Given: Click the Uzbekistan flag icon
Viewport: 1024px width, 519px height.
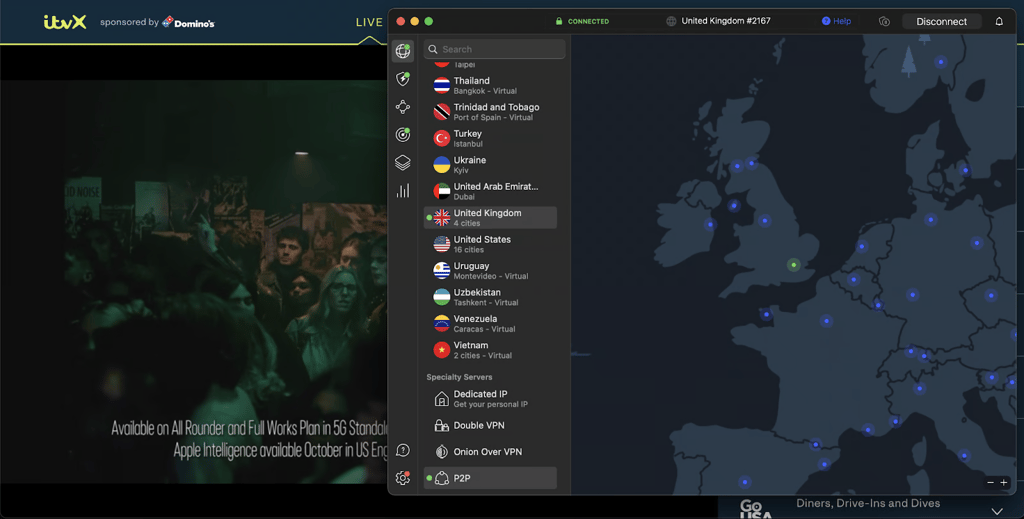Looking at the screenshot, I should [x=442, y=297].
